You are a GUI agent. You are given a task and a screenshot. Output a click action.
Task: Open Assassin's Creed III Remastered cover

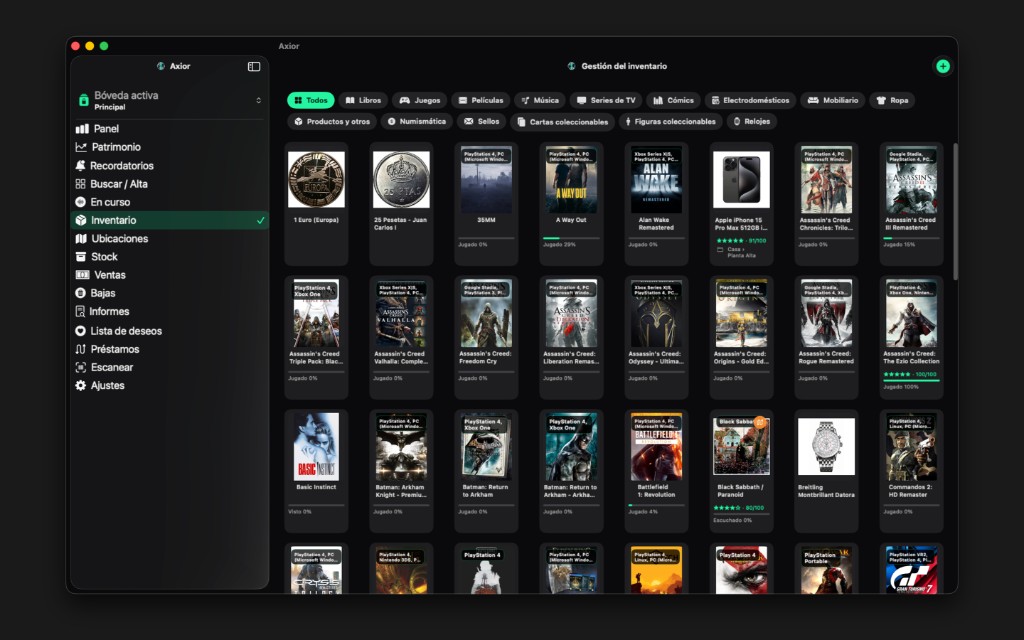coord(911,180)
